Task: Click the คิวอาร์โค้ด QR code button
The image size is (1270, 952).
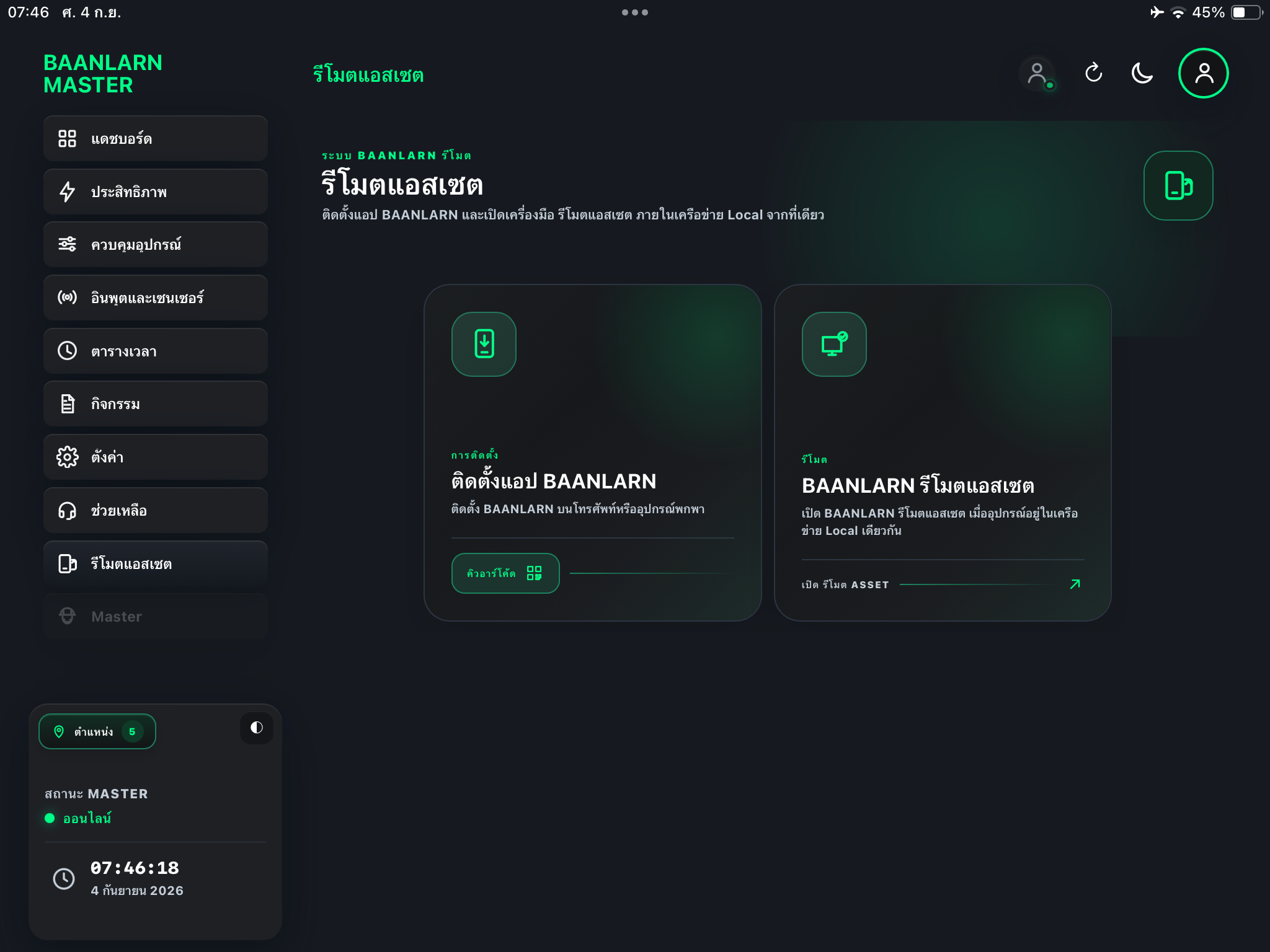Action: click(505, 573)
